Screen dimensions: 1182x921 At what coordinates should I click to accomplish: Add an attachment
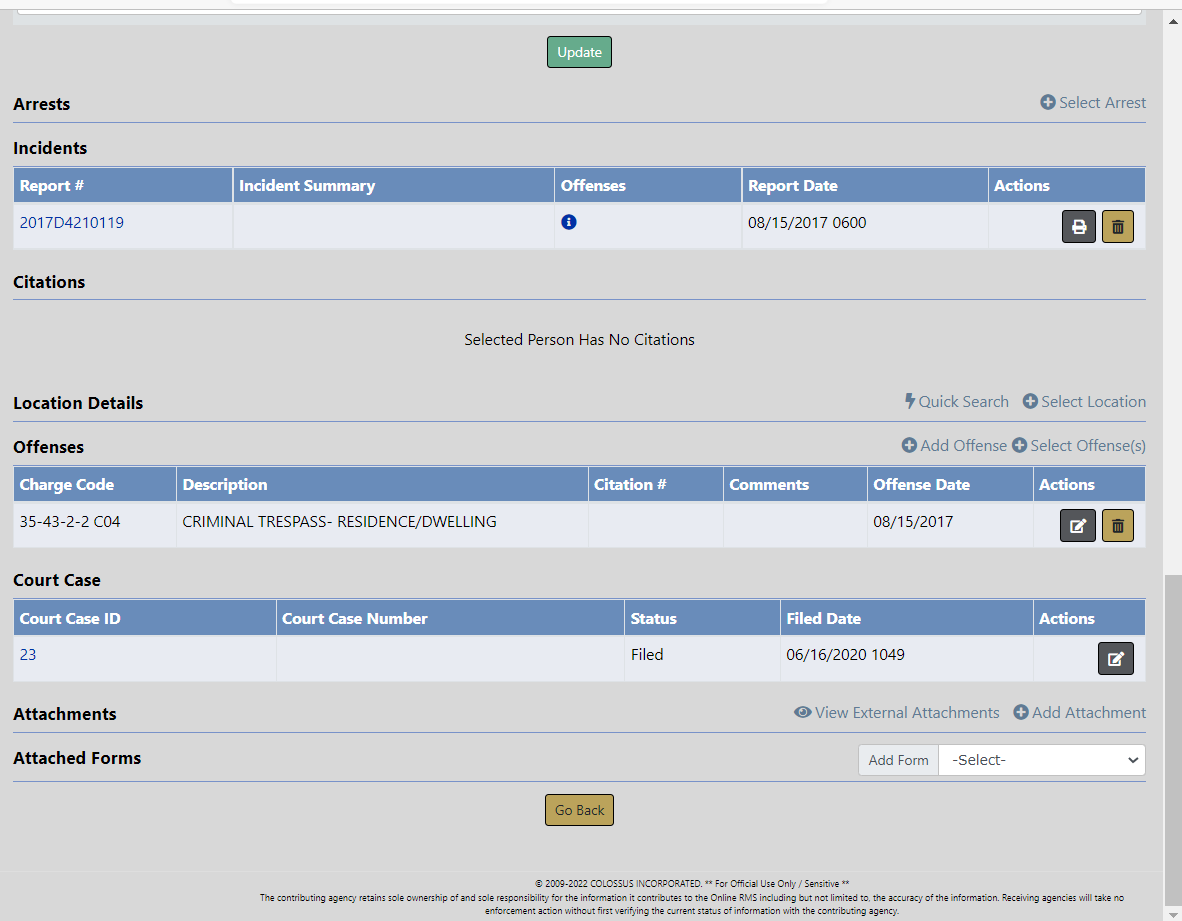tap(1080, 713)
